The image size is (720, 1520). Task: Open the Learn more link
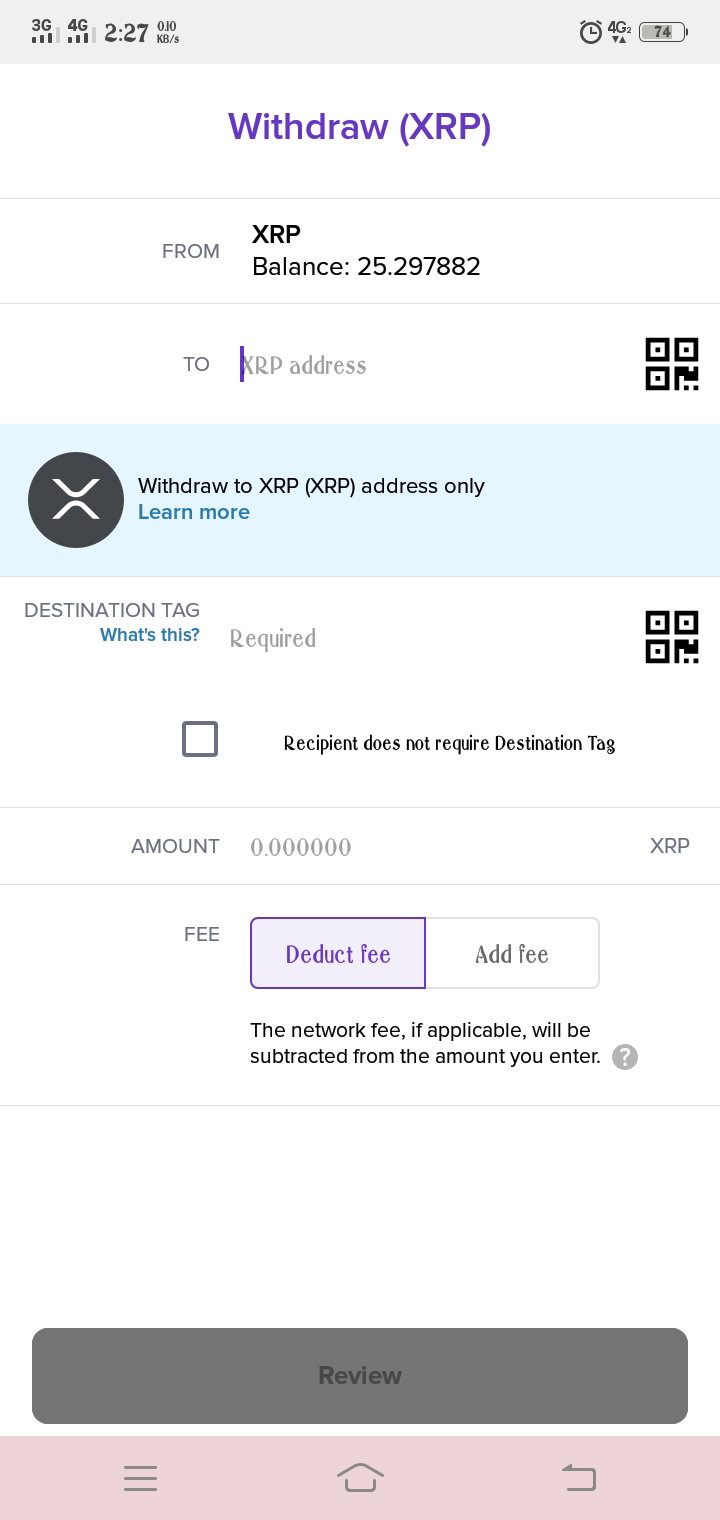tap(194, 512)
